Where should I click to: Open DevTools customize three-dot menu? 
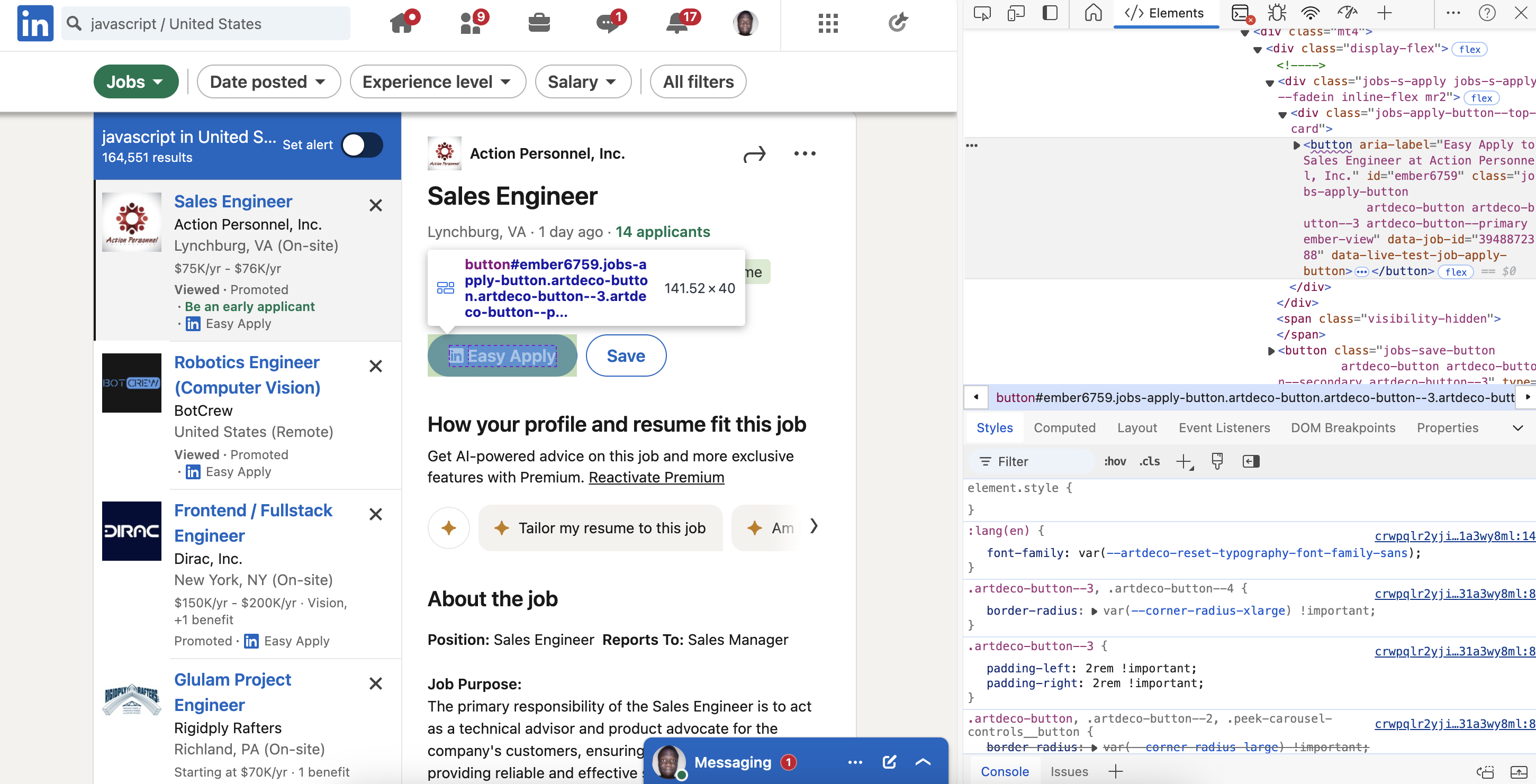click(x=1454, y=13)
